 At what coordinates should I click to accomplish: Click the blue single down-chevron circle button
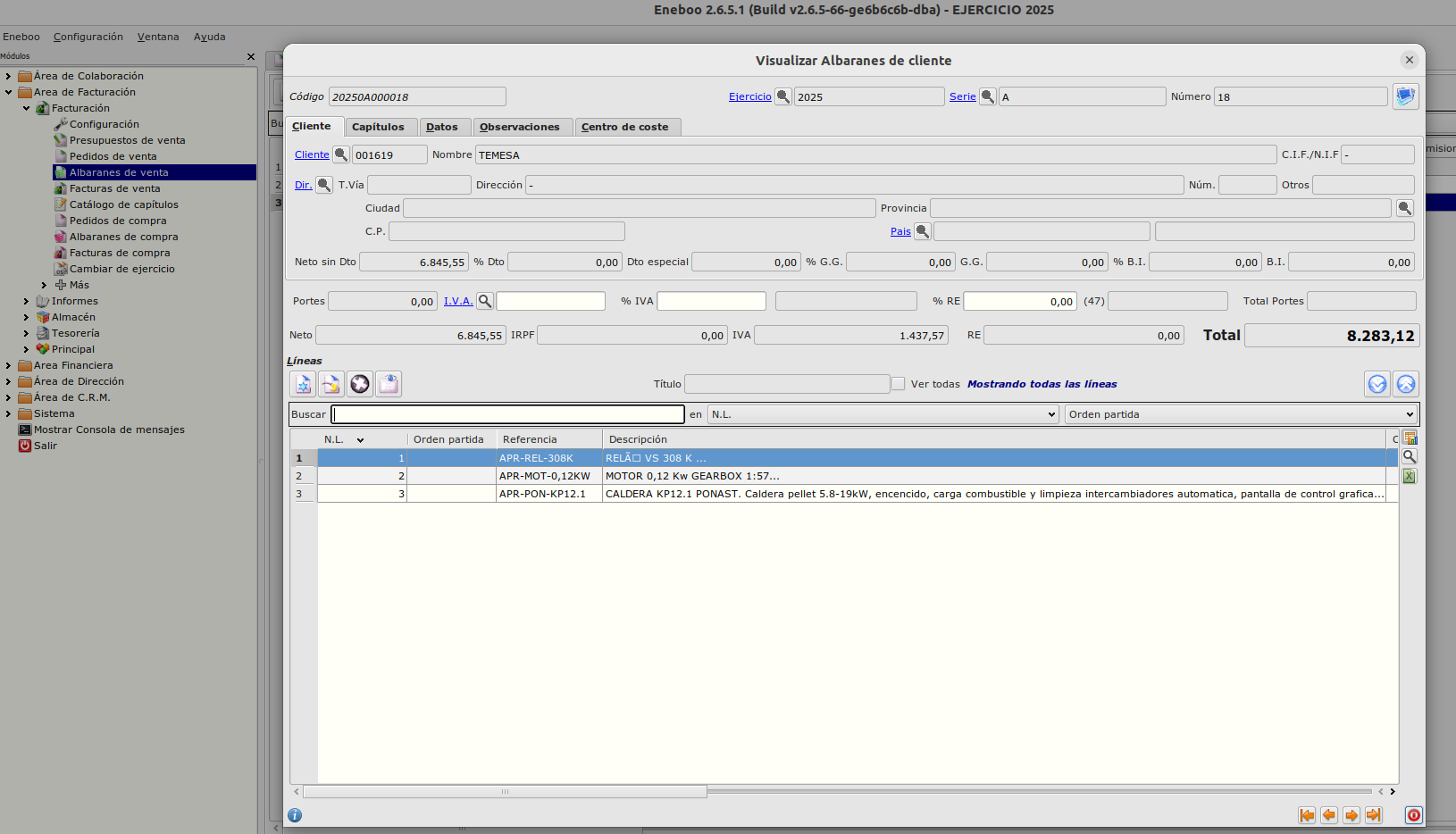1377,384
